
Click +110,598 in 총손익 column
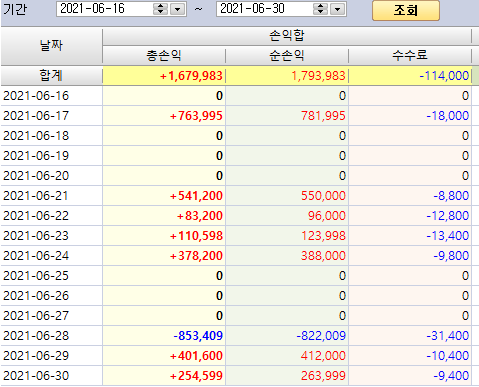point(164,236)
